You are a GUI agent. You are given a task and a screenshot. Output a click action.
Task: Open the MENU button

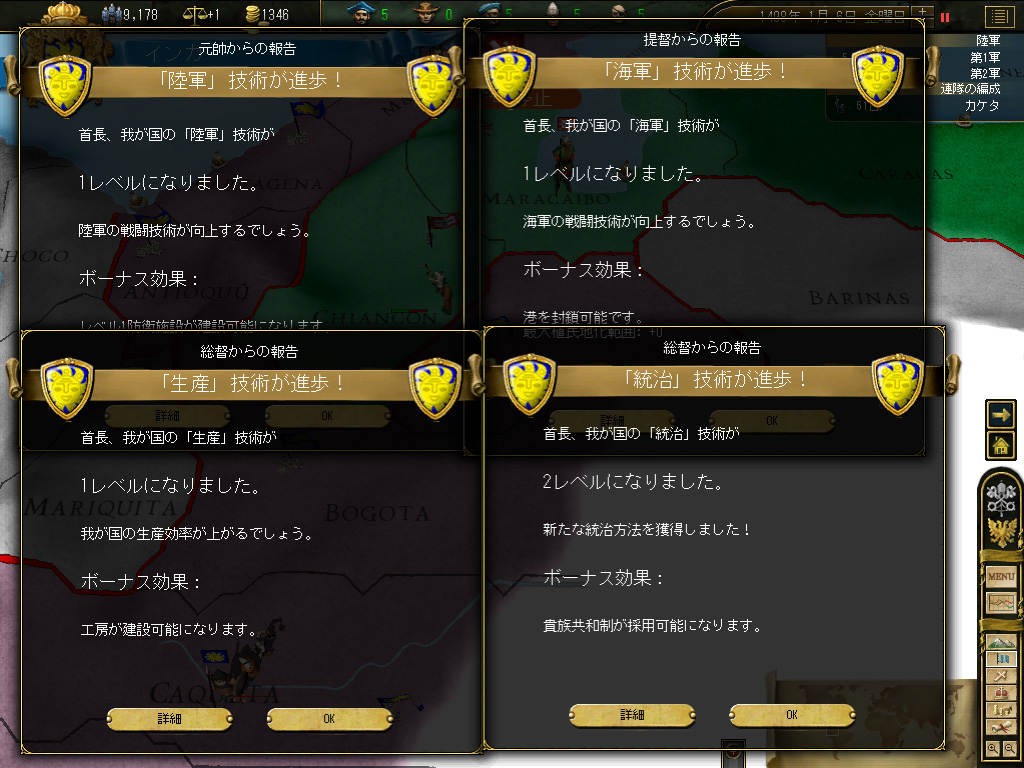click(x=1000, y=576)
